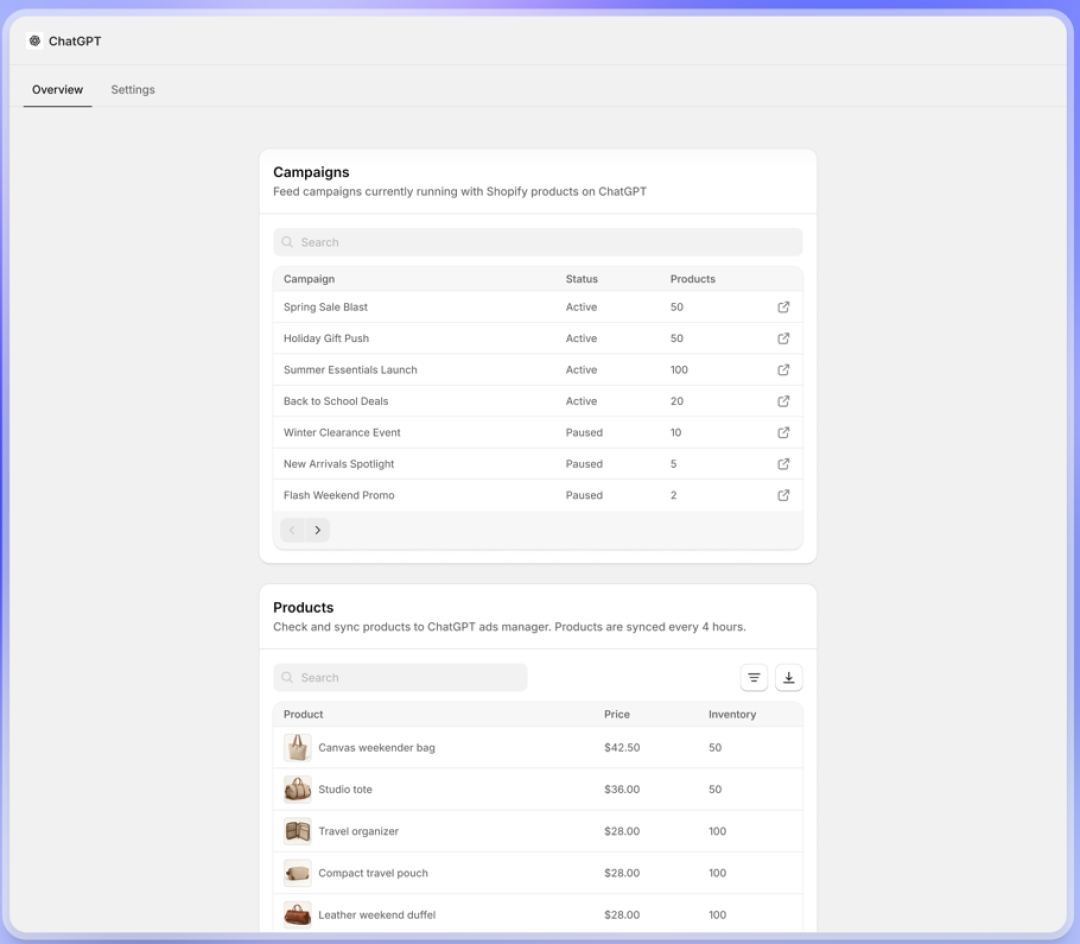The width and height of the screenshot is (1080, 944).
Task: Focus the Products search field
Action: (400, 678)
